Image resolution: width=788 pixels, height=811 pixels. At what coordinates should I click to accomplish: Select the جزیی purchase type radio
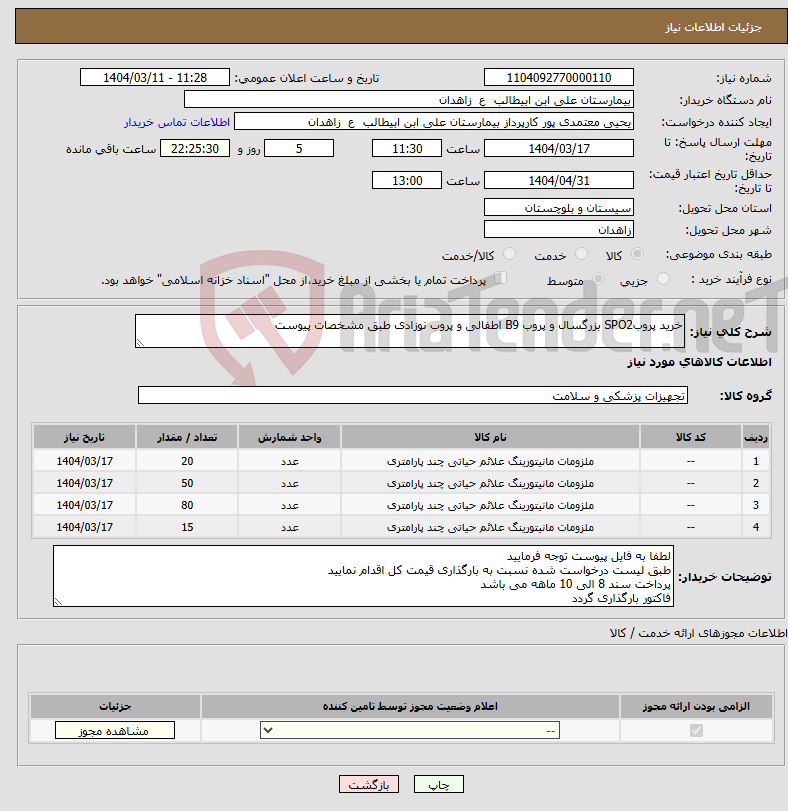(663, 279)
